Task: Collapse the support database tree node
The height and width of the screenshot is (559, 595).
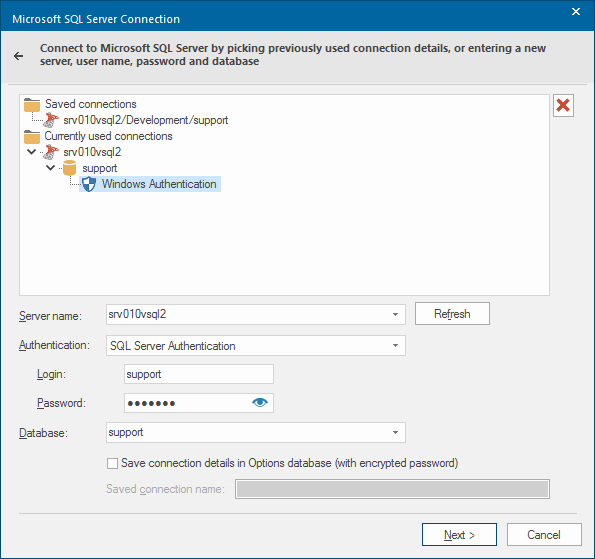Action: 50,168
